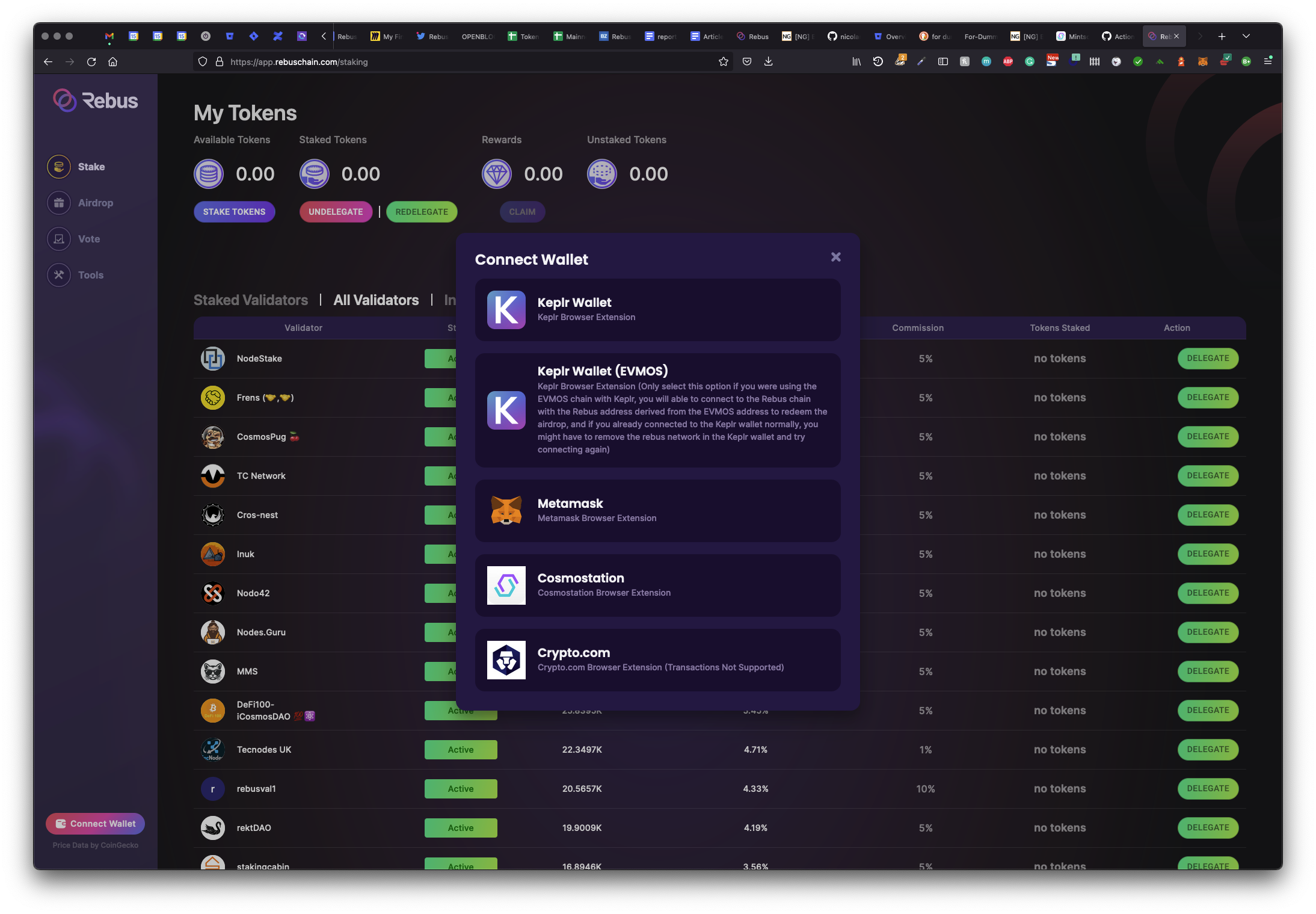
Task: Delegate to rektDAO validator
Action: [1208, 828]
